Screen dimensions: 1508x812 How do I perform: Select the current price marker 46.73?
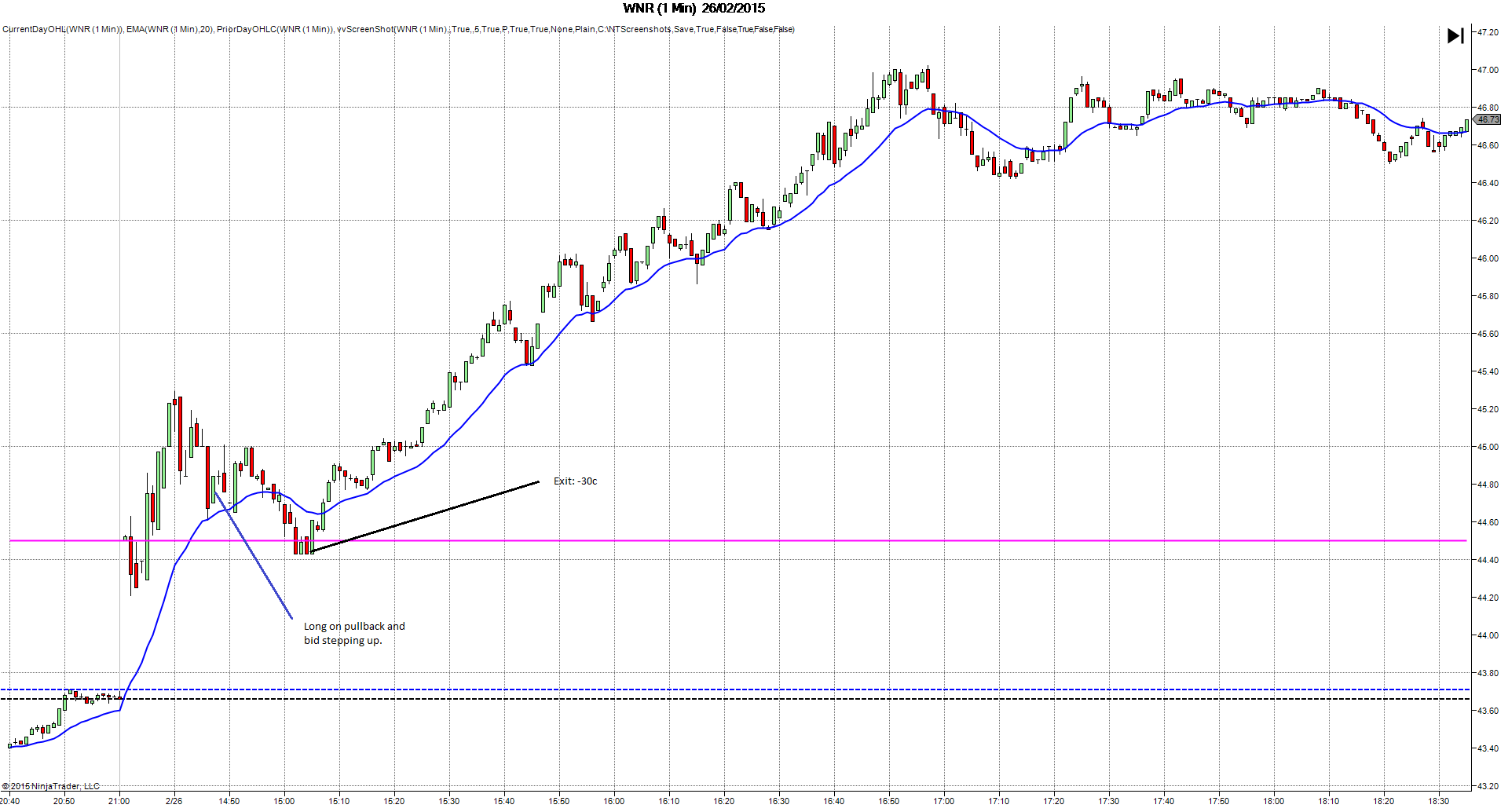tap(1487, 119)
